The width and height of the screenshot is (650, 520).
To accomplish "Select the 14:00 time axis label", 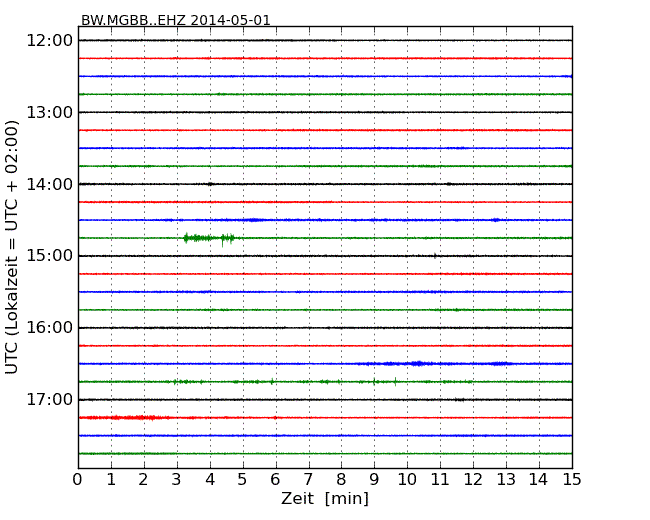I will pyautogui.click(x=50, y=184).
